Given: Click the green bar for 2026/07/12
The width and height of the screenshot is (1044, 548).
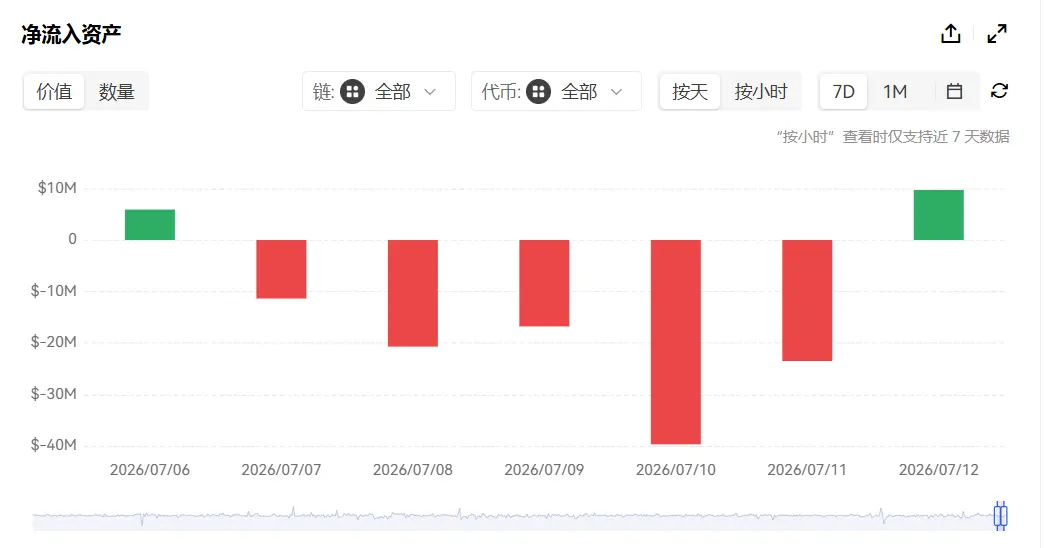Looking at the screenshot, I should coord(939,215).
